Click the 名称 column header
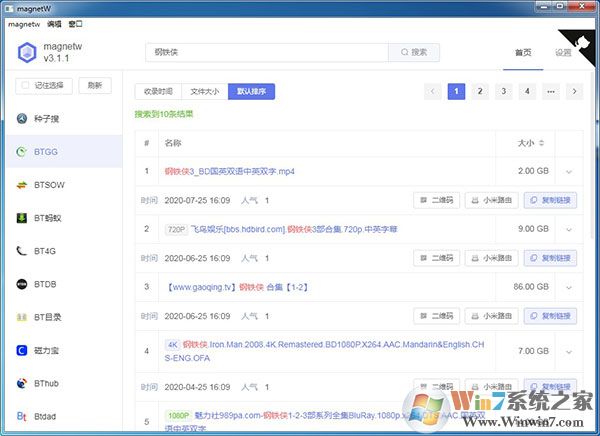 click(x=173, y=143)
